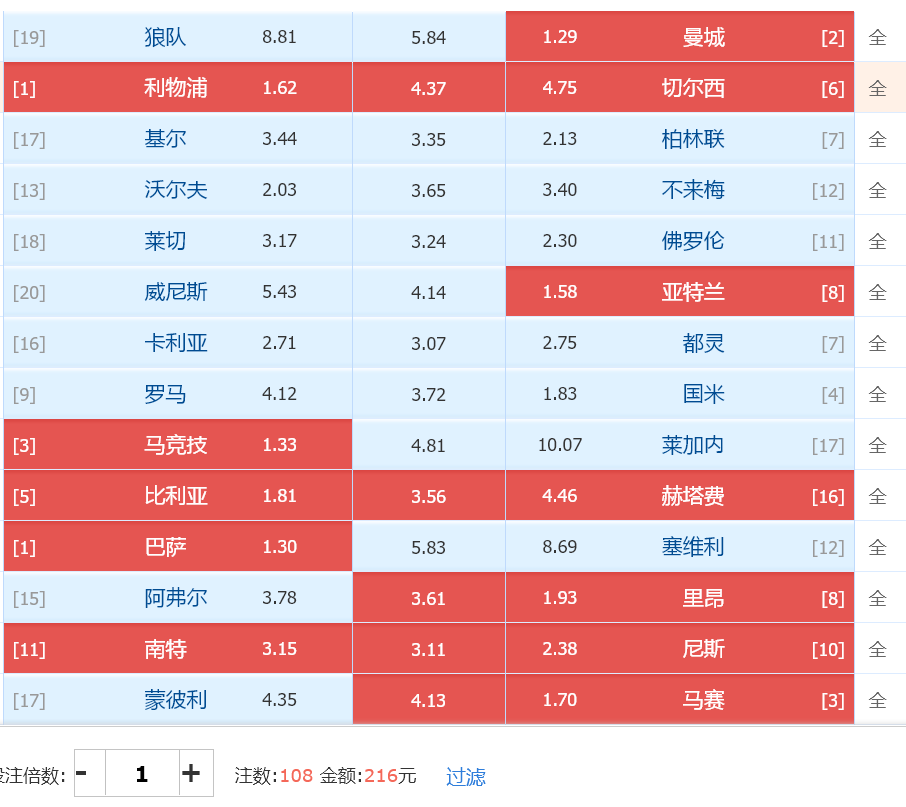
Task: Deselect home win 3.15 for 南特
Action: (178, 649)
